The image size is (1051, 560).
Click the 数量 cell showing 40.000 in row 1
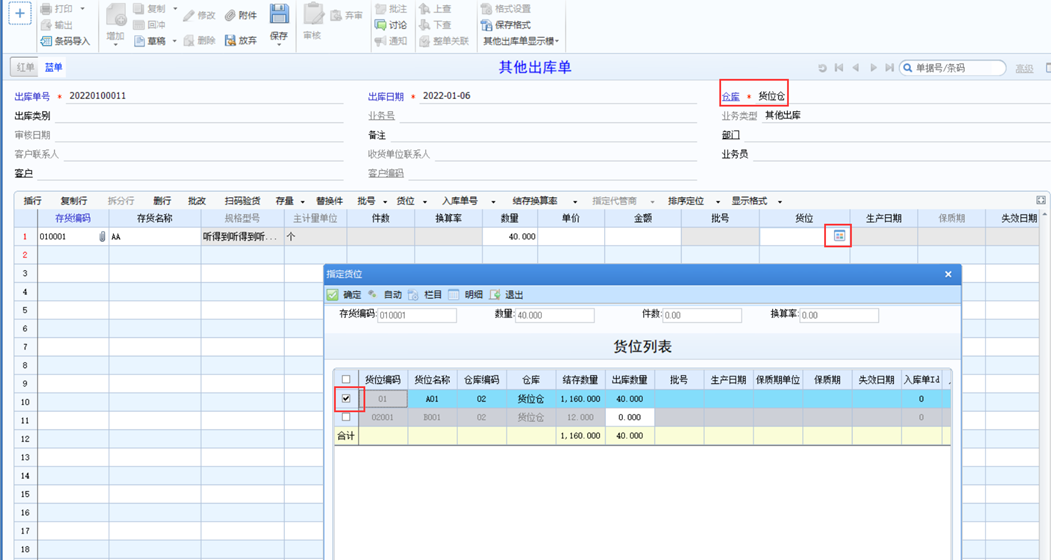pos(509,237)
